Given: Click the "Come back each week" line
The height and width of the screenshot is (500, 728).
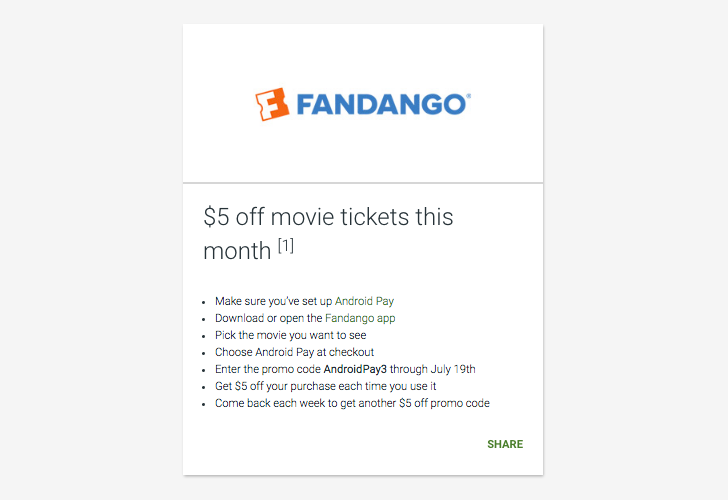Looking at the screenshot, I should click(x=351, y=403).
